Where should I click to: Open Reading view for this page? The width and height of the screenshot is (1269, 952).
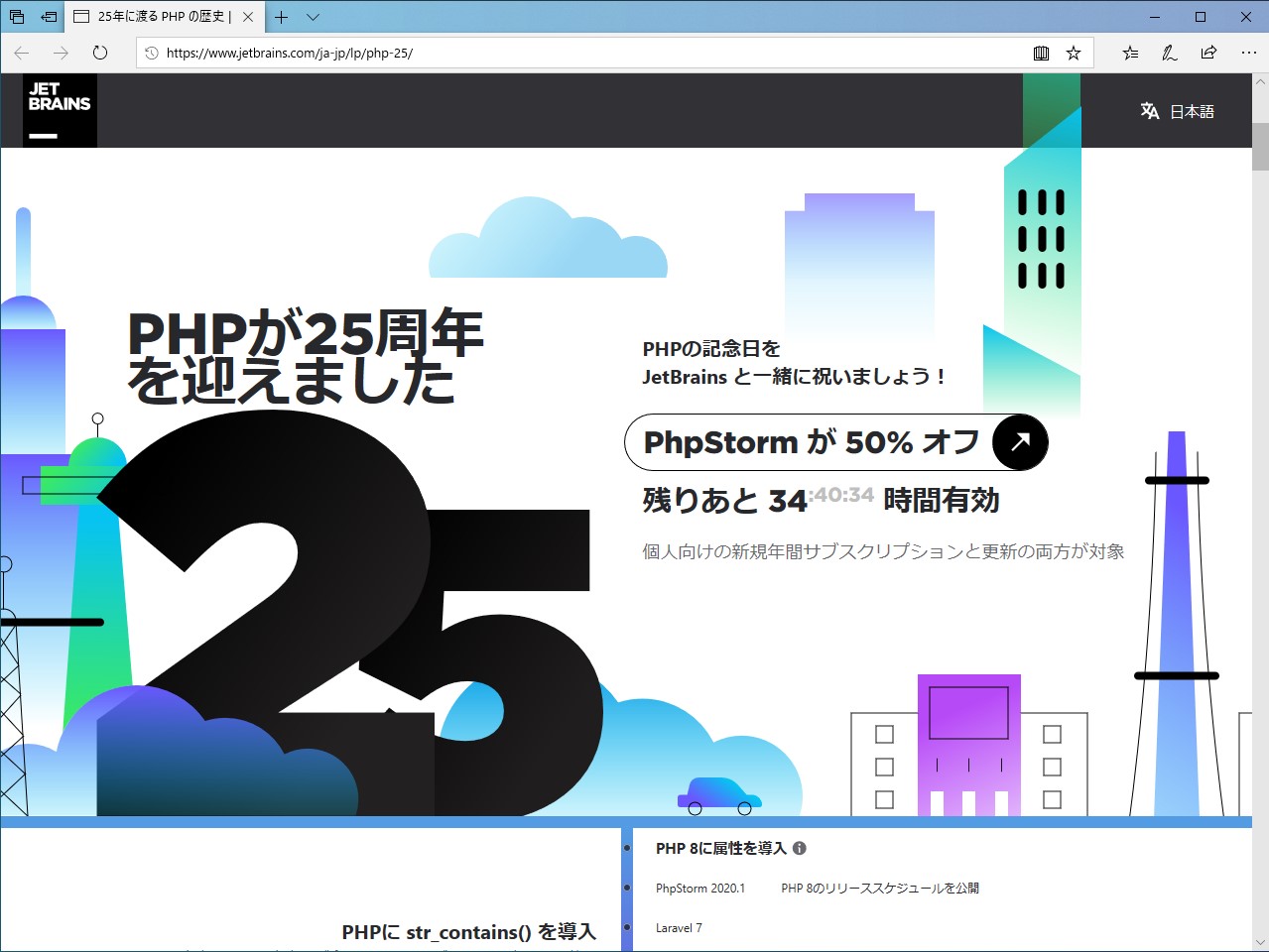click(x=1041, y=53)
